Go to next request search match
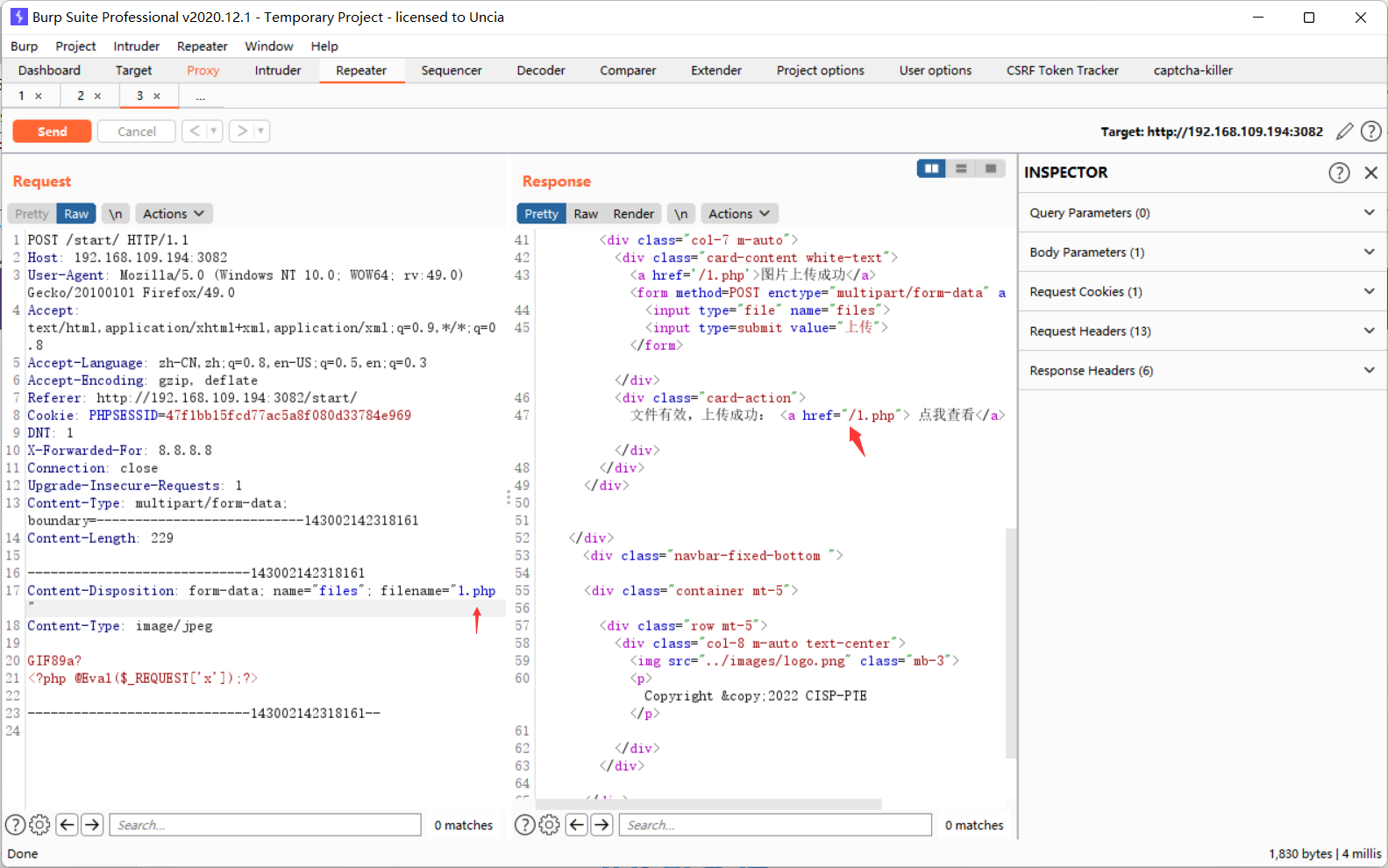Image resolution: width=1388 pixels, height=868 pixels. pyautogui.click(x=92, y=825)
